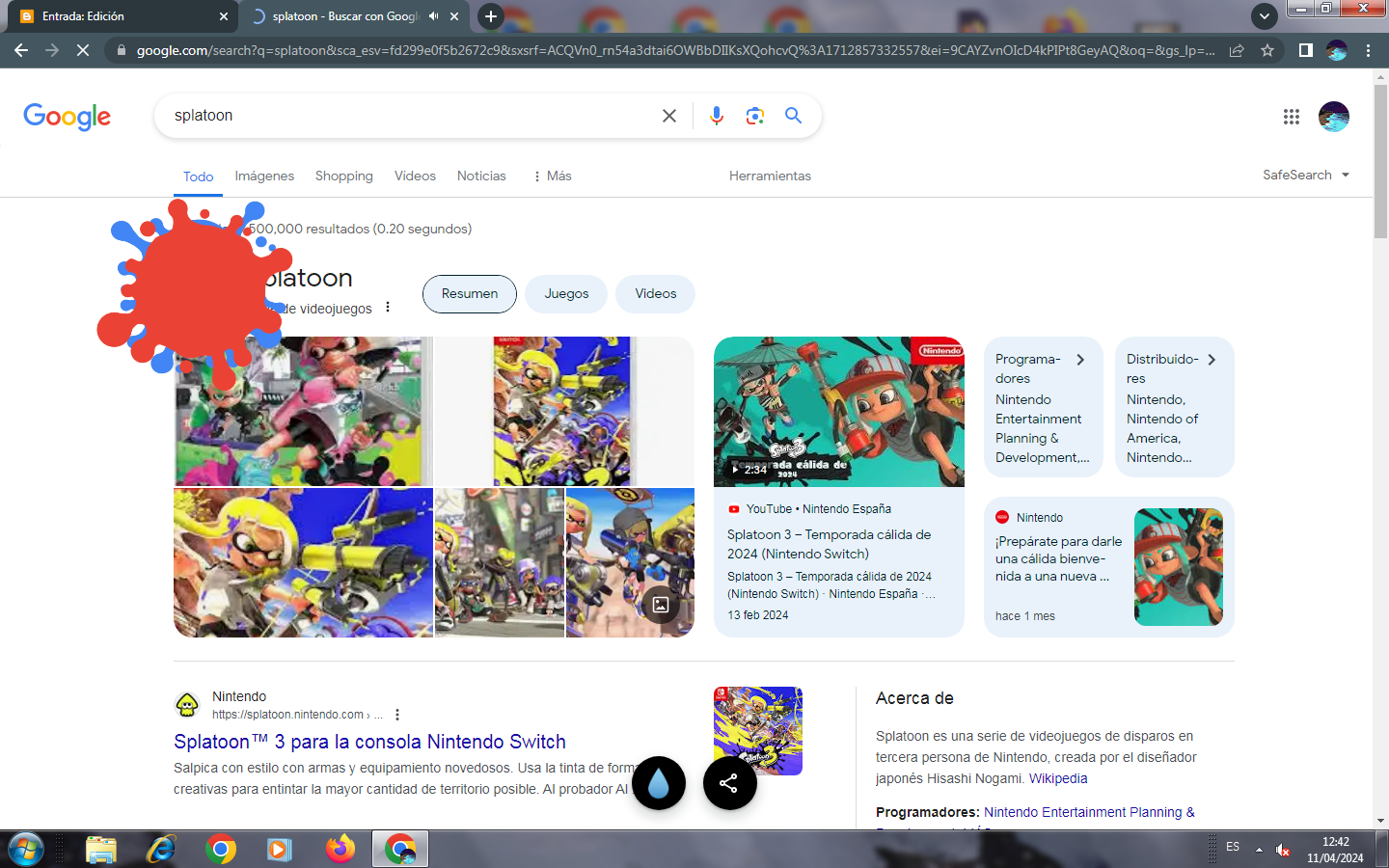Expand the Distribuidores card chevron
Image resolution: width=1389 pixels, height=868 pixels.
tap(1212, 360)
